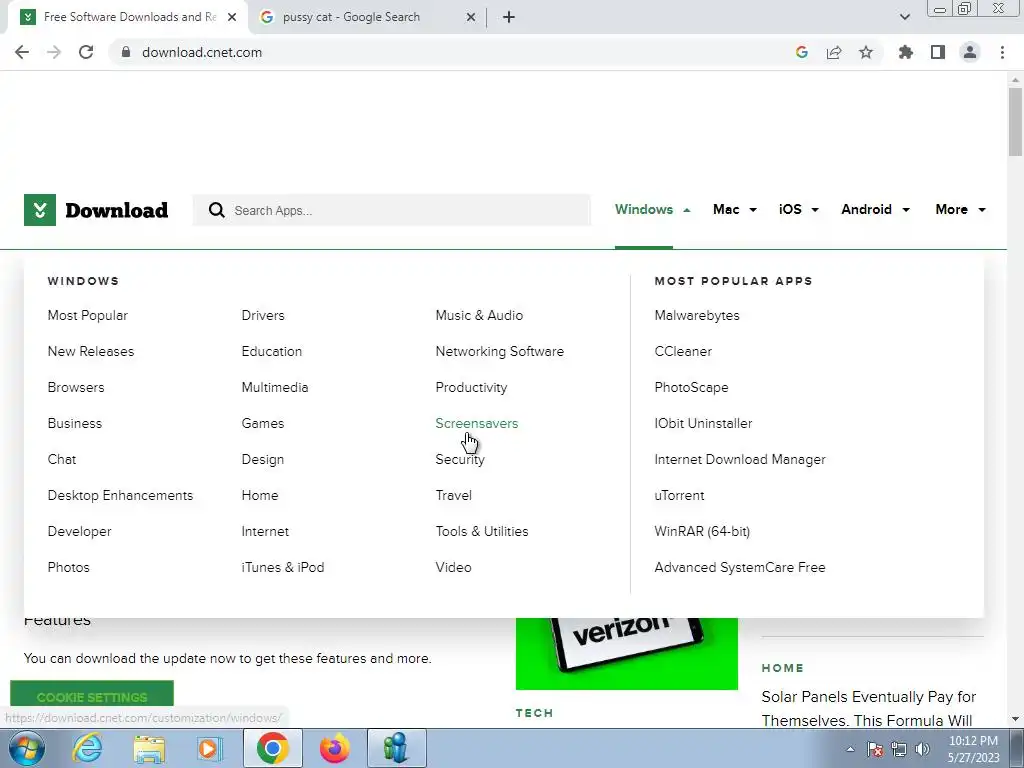View site info via the padlock icon
Screen dimensions: 1024x768
click(126, 52)
